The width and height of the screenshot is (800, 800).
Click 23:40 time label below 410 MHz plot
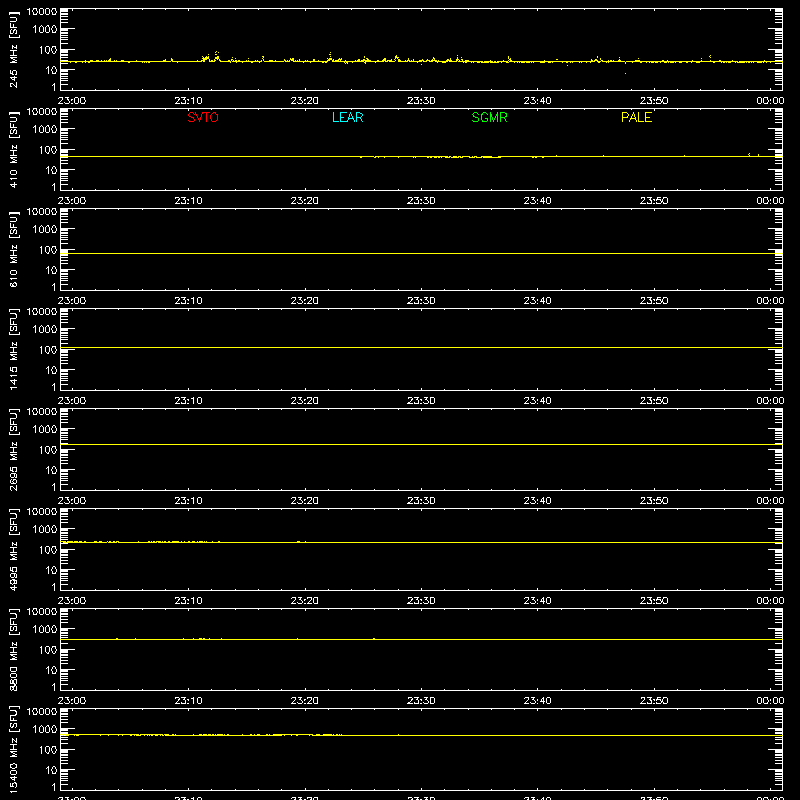coord(537,201)
